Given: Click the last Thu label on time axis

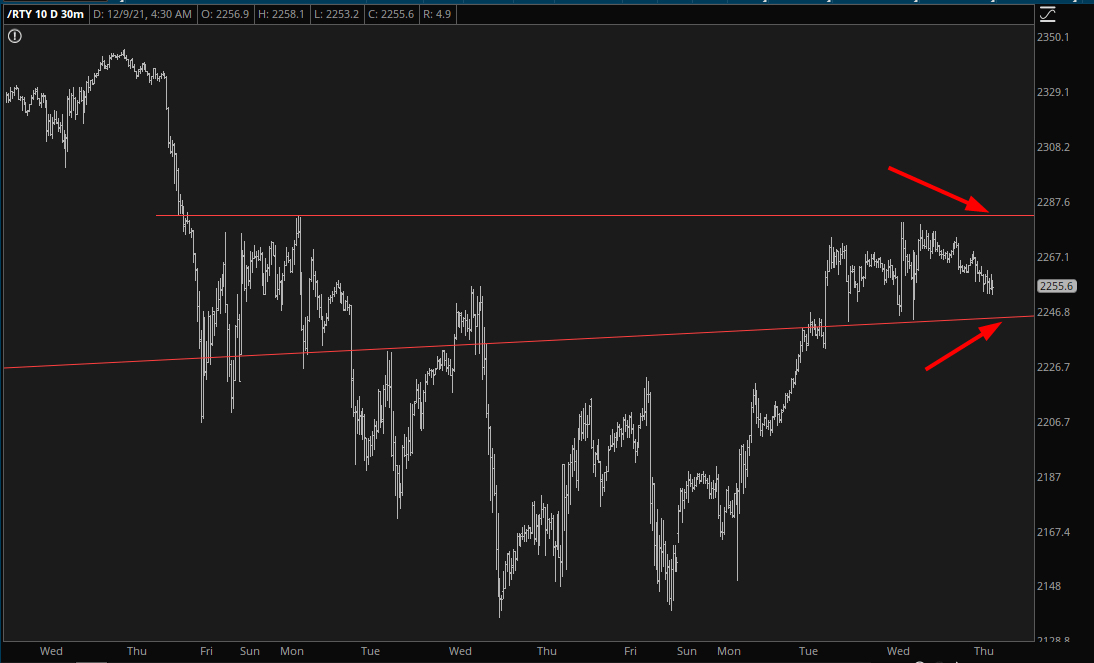Looking at the screenshot, I should click(x=983, y=651).
